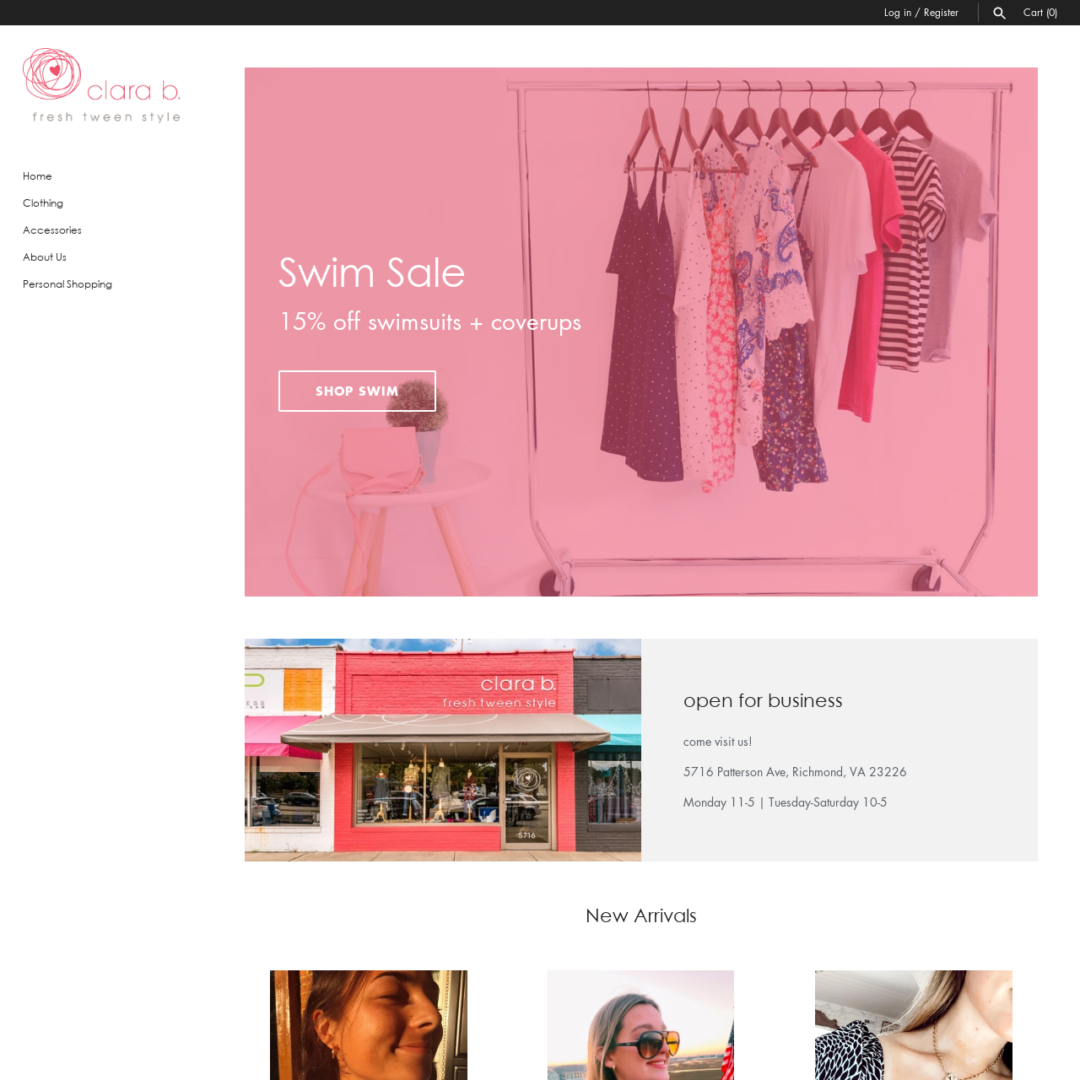1080x1080 pixels.
Task: Click the New Arrivals heading
Action: pyautogui.click(x=641, y=916)
